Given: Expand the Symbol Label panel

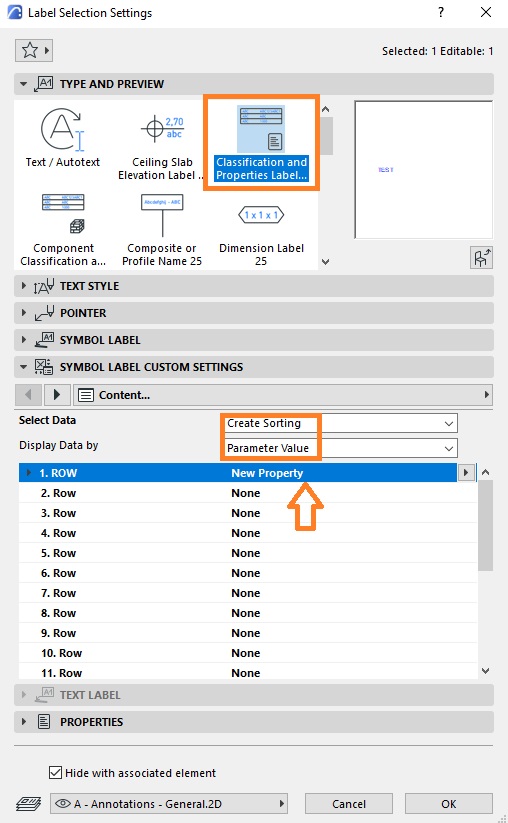Looking at the screenshot, I should pos(23,340).
